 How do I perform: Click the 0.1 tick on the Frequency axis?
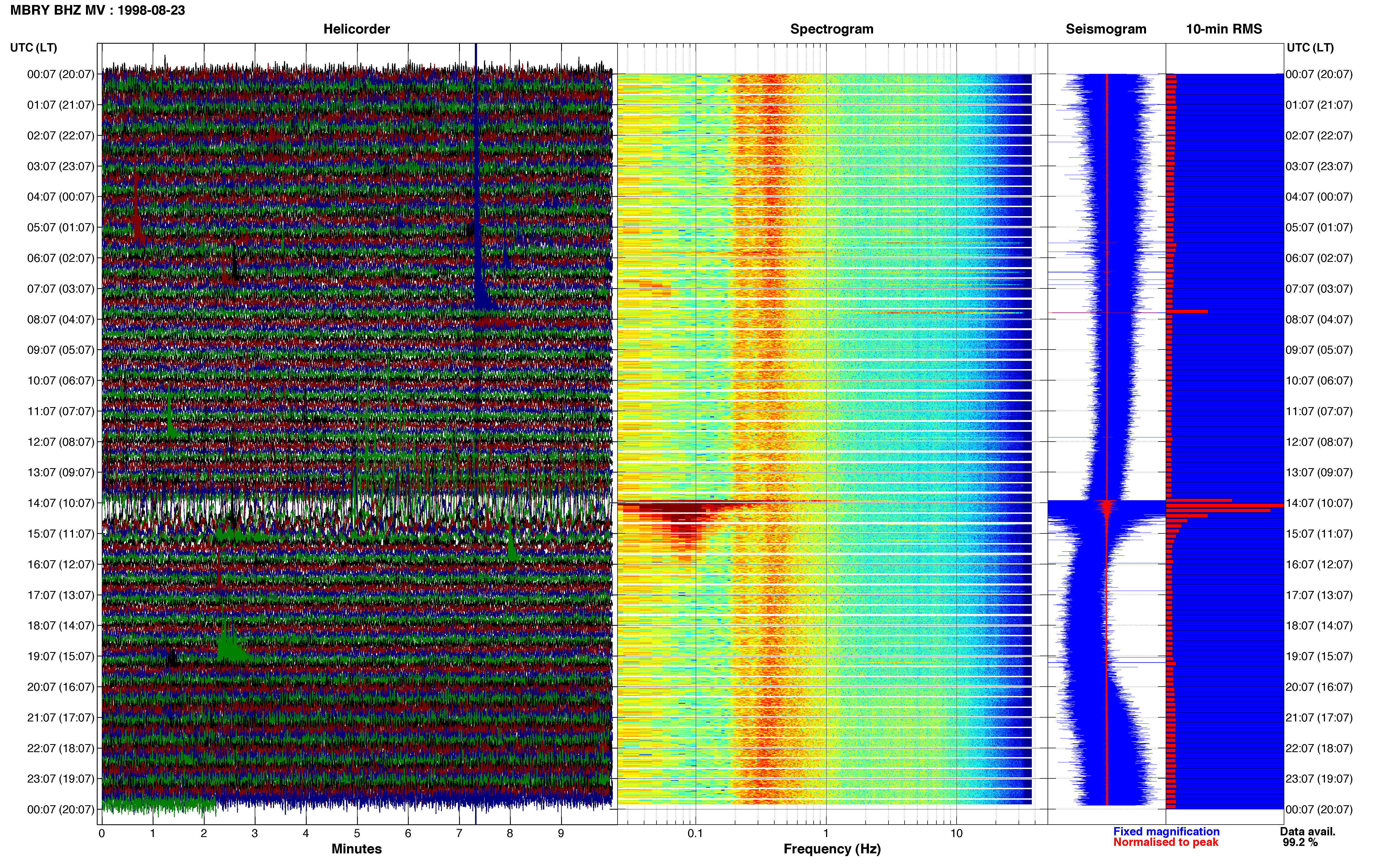695,833
